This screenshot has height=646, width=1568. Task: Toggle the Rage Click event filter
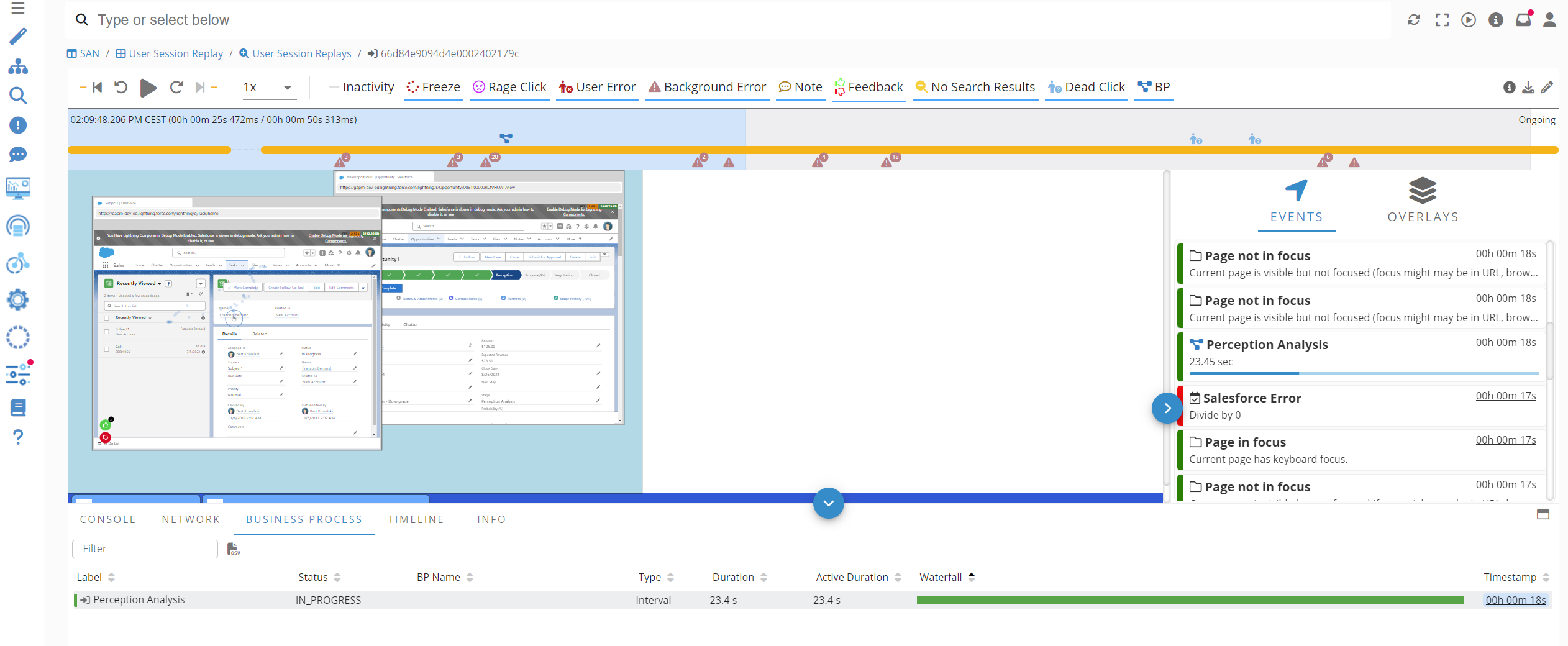click(x=509, y=88)
